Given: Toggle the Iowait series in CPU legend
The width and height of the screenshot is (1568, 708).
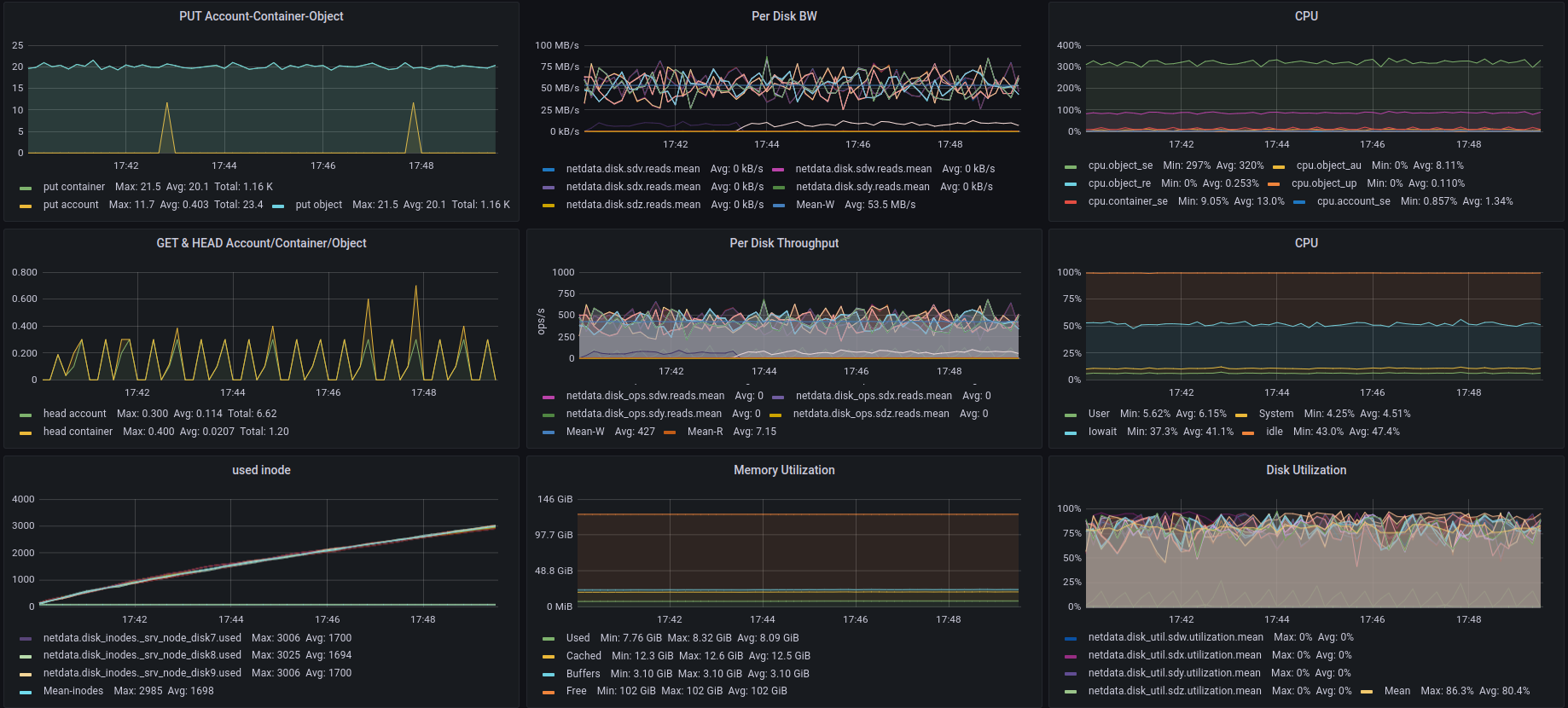Looking at the screenshot, I should coord(1101,432).
